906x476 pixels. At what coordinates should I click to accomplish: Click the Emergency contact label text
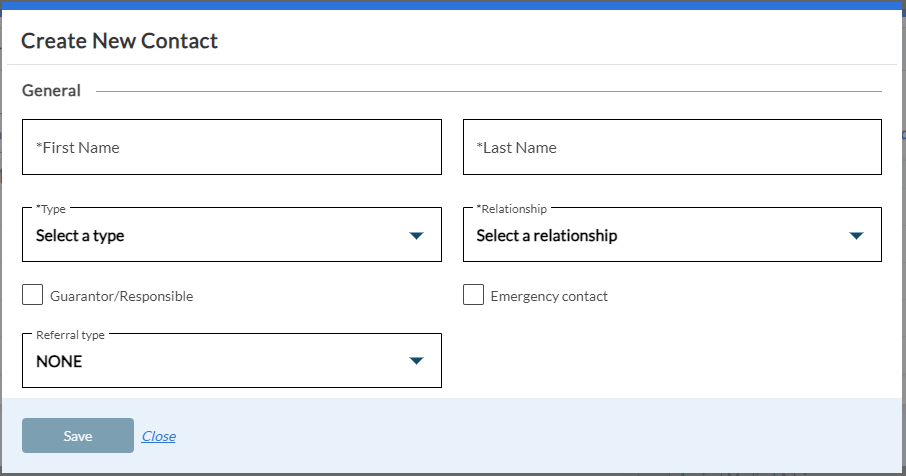549,296
